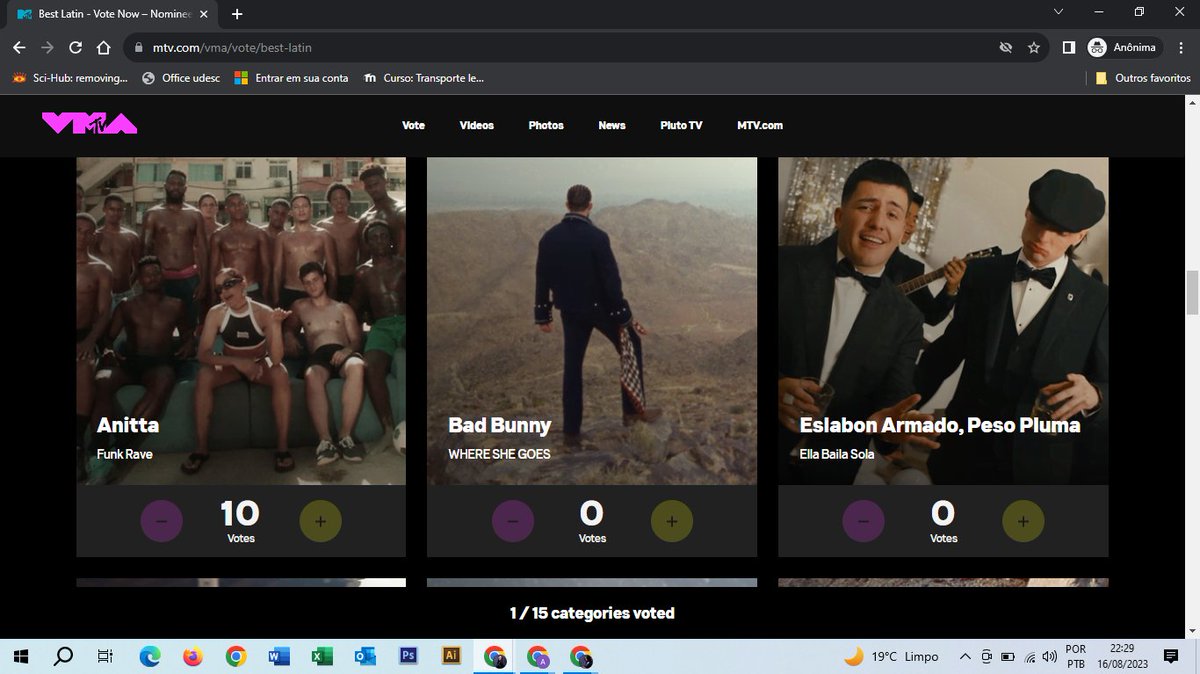
Task: Open the News page
Action: (612, 126)
